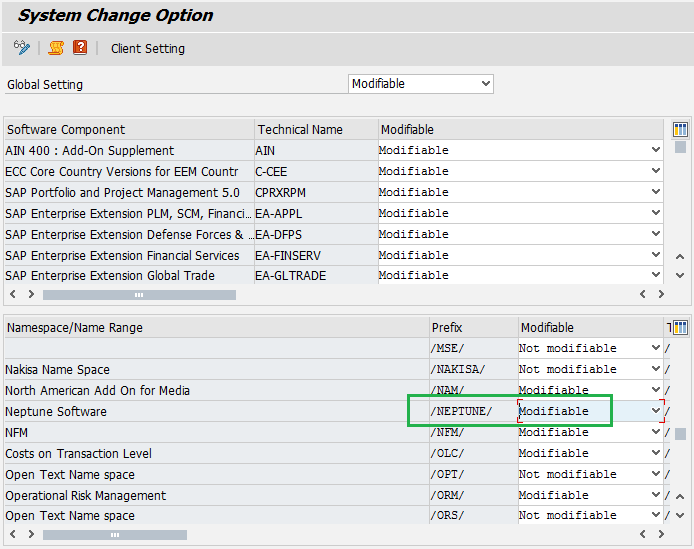Expand the /NEPTUNE/ Modifiable dropdown
The width and height of the screenshot is (694, 549).
pos(656,411)
